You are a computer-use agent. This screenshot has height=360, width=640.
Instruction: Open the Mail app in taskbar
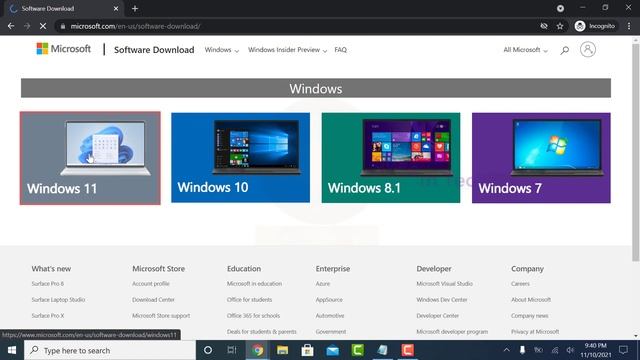pyautogui.click(x=333, y=350)
